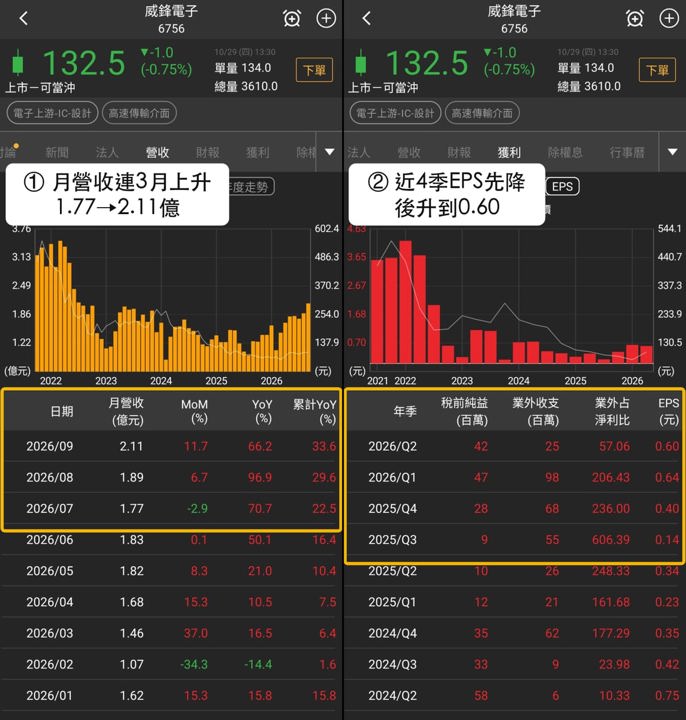Set price alert in right panel
686x720 pixels.
(x=635, y=18)
